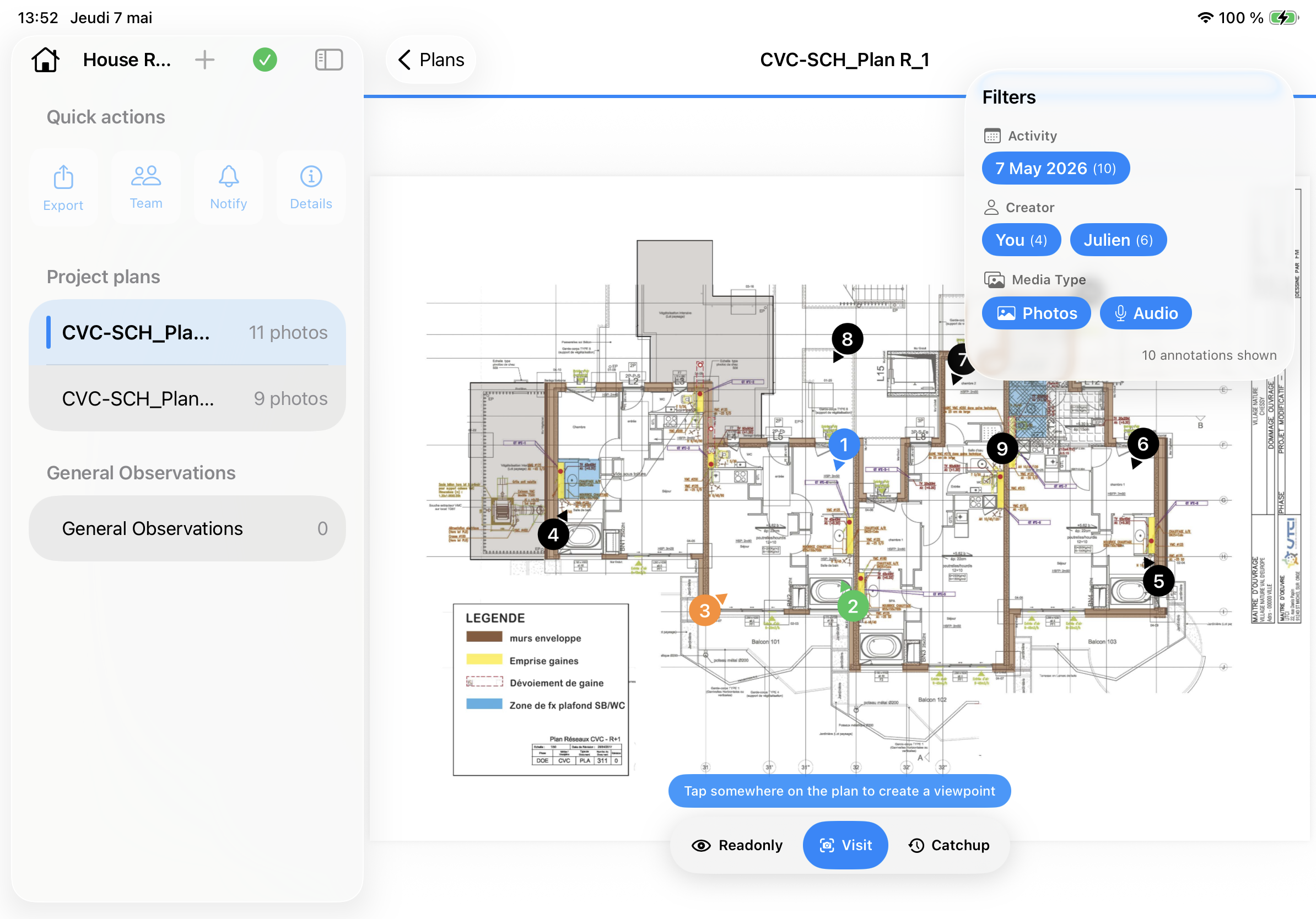Open the Notify bell action
This screenshot has height=919, width=1316.
pos(229,187)
